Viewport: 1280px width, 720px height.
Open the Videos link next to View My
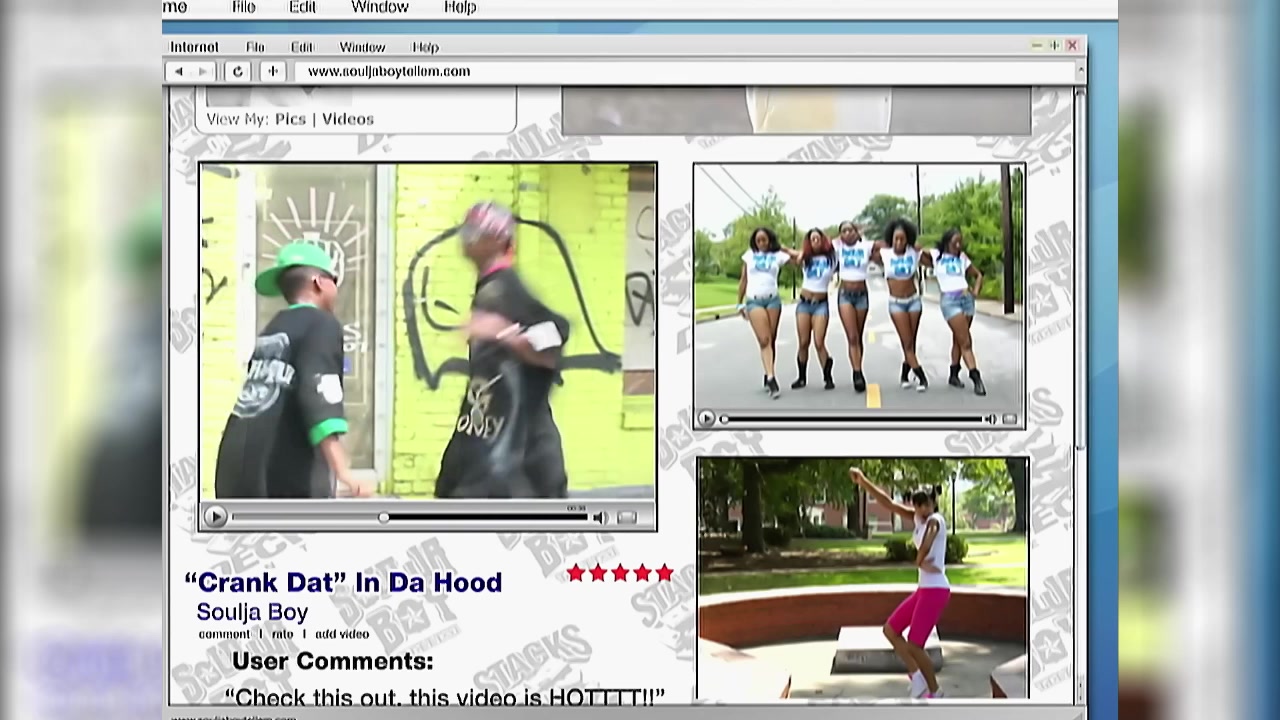[348, 119]
